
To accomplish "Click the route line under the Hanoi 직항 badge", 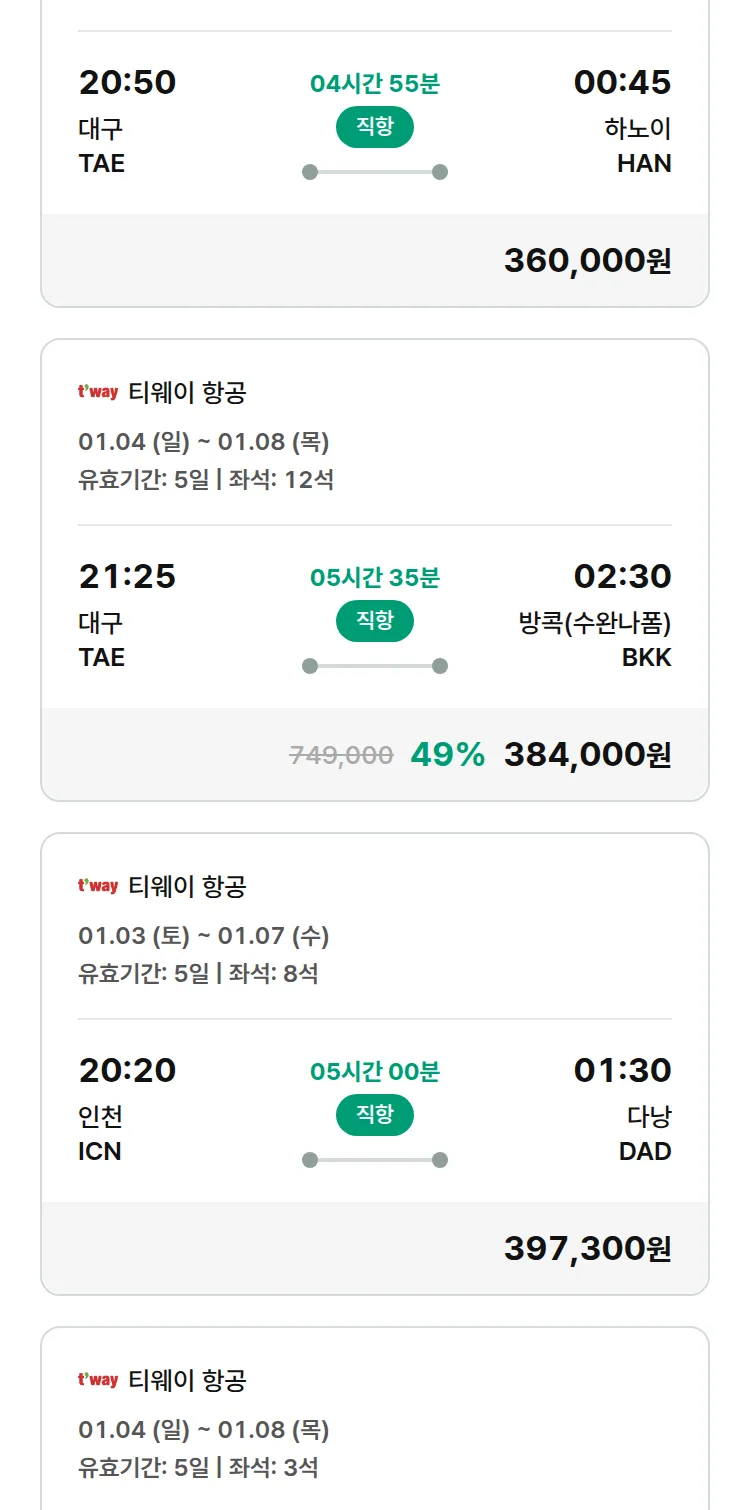I will tap(374, 172).
